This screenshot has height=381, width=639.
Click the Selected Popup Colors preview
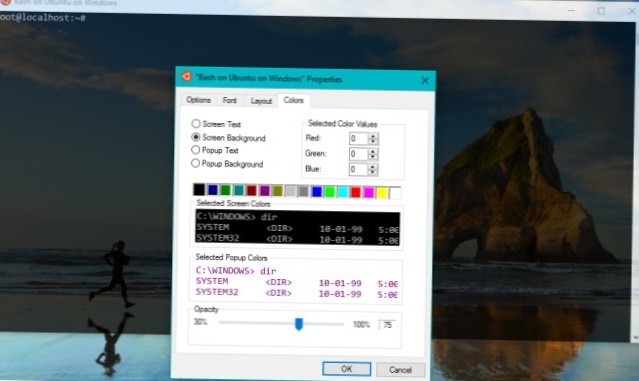pos(297,282)
